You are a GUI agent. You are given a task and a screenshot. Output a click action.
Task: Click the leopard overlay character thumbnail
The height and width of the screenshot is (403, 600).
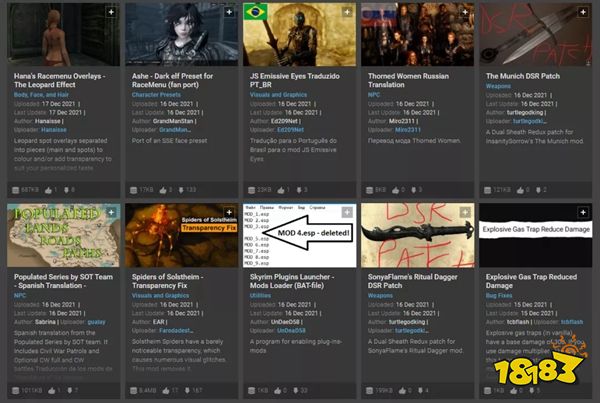(64, 34)
